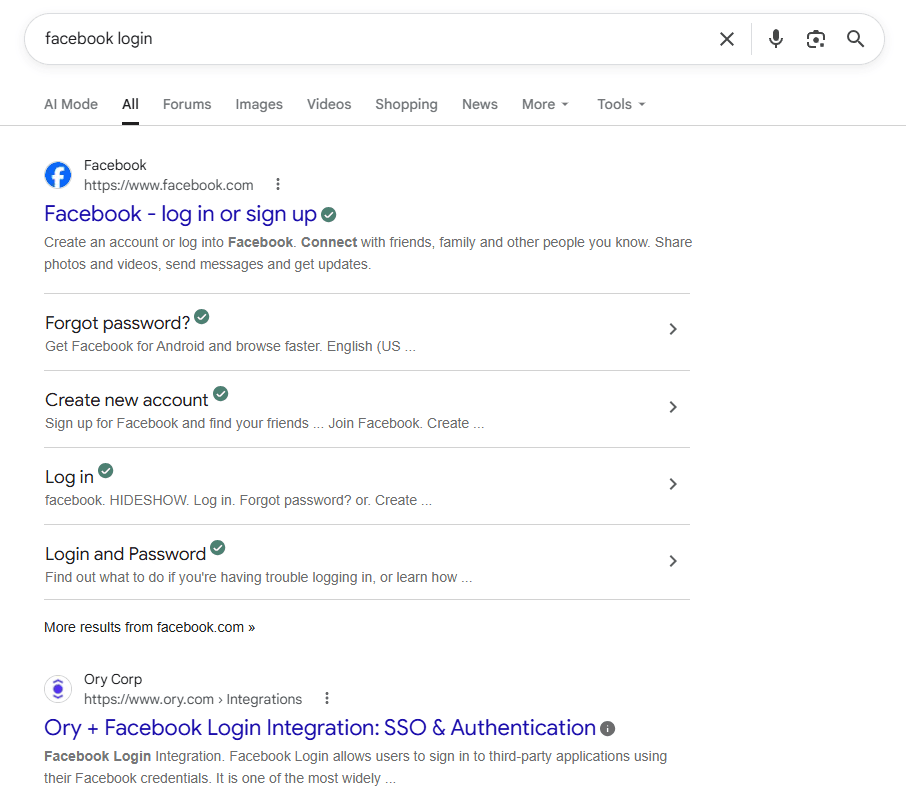Switch to Shopping tab

coord(406,104)
